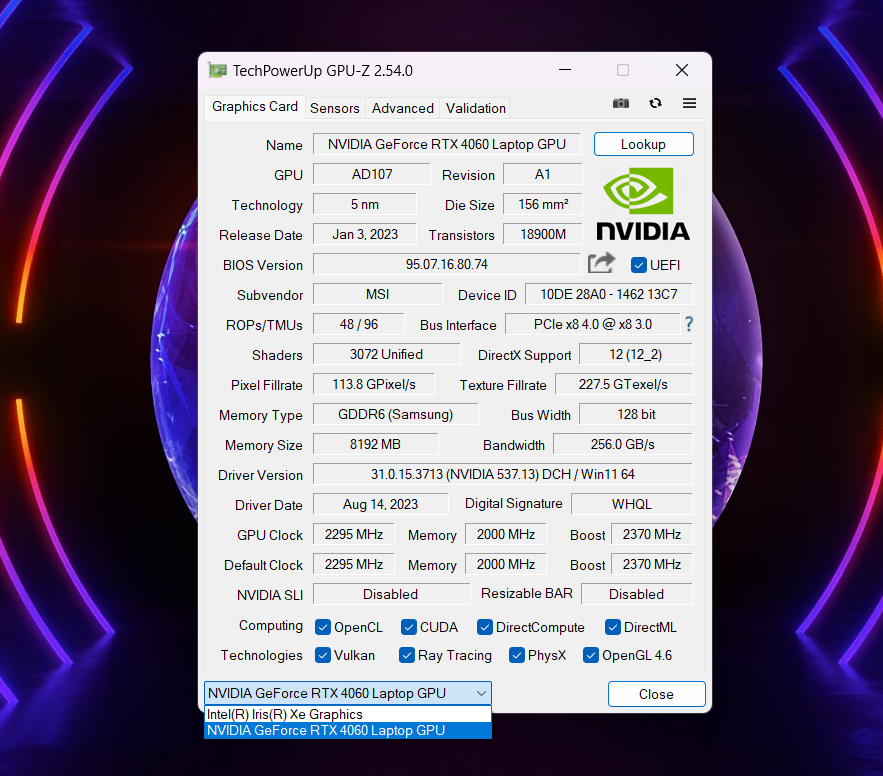This screenshot has width=883, height=776.
Task: Click the Subvendor value MSI
Action: [x=377, y=294]
